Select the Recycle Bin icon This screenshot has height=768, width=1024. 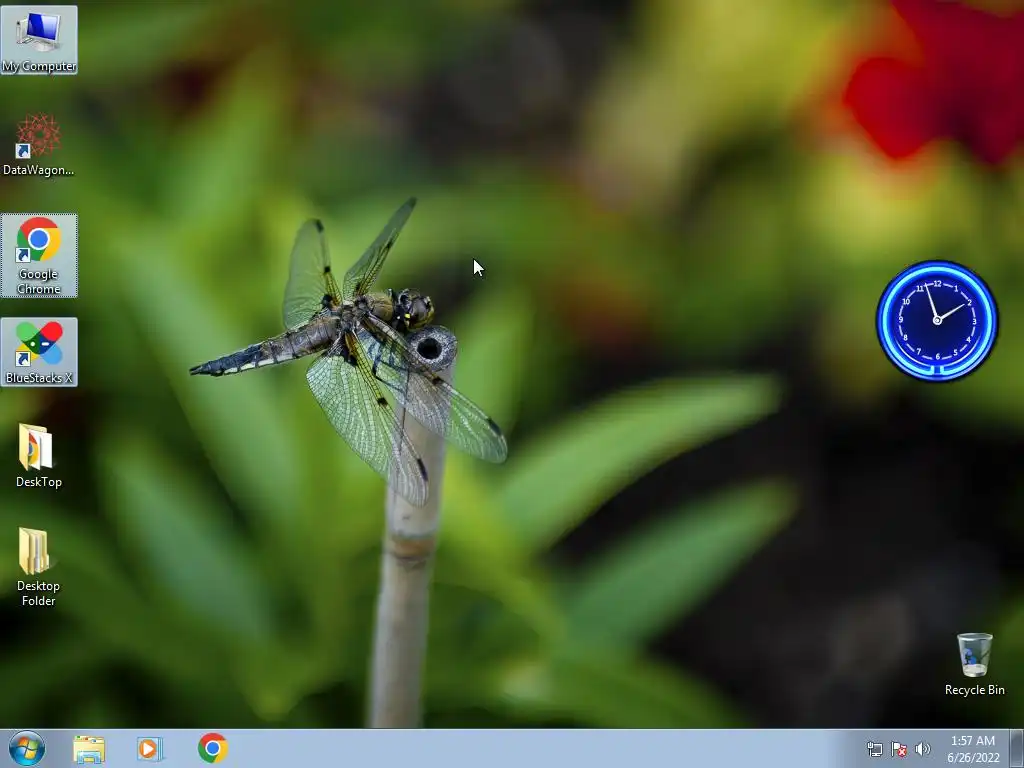pyautogui.click(x=974, y=664)
